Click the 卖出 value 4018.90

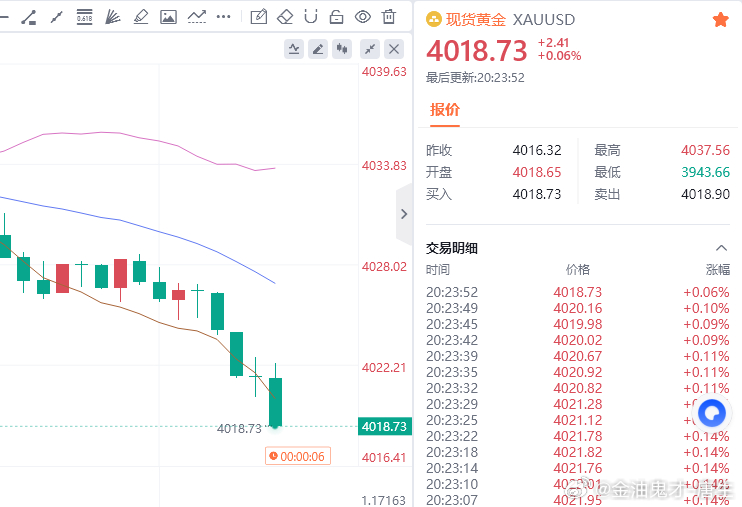[x=706, y=194]
